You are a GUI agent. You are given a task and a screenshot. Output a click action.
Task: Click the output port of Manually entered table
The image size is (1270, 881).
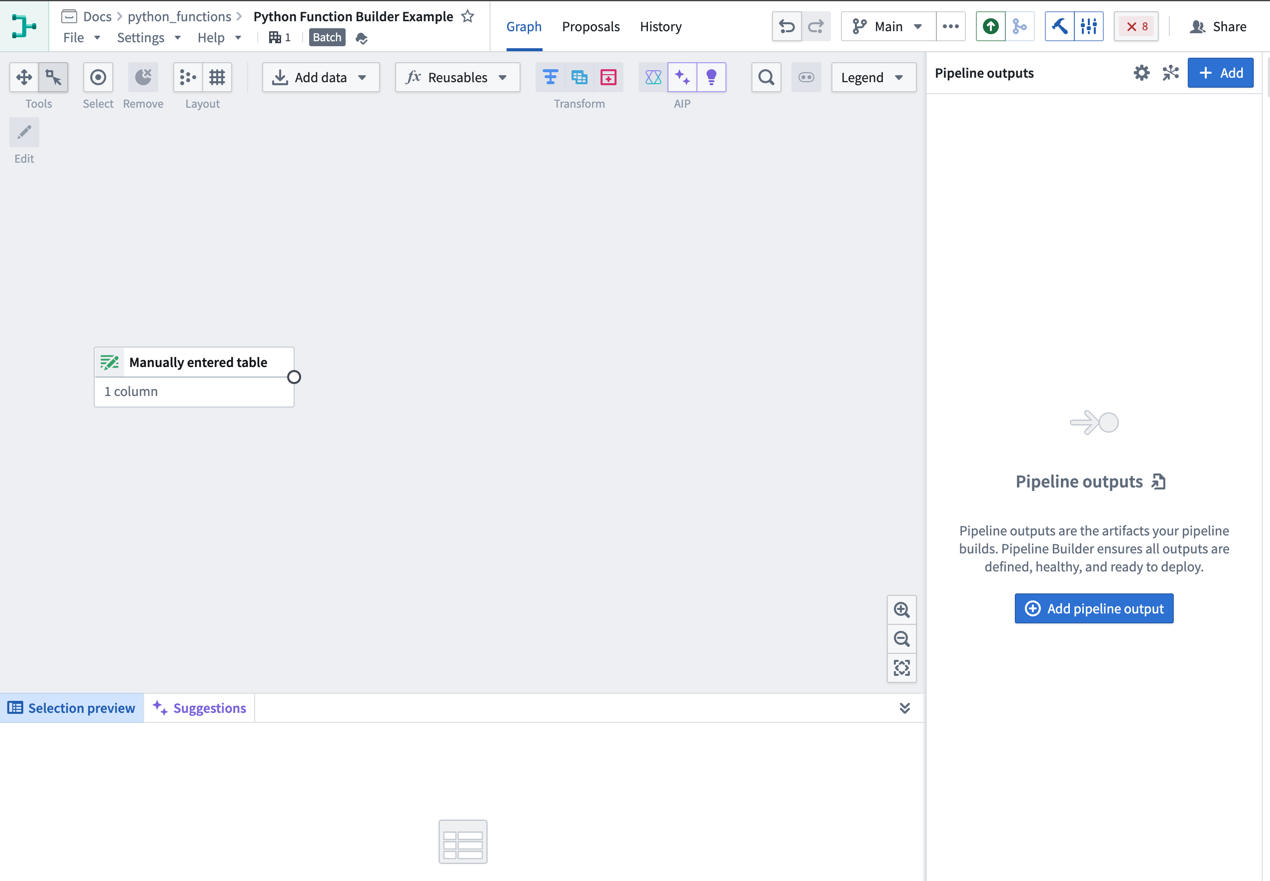[294, 377]
